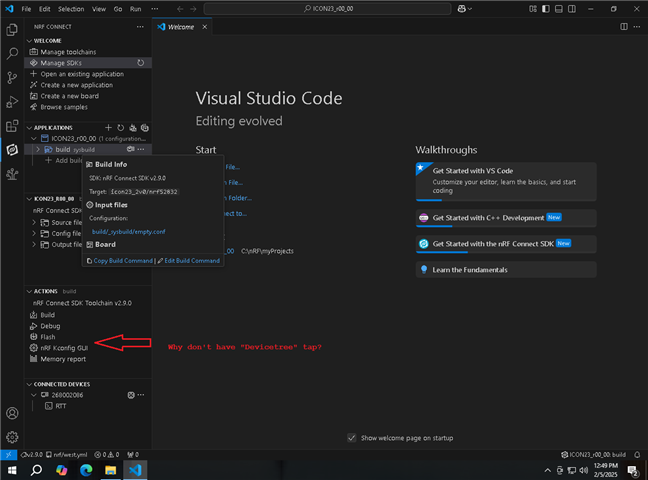Click the build all icon in Applications header
The height and width of the screenshot is (480, 648).
point(132,127)
